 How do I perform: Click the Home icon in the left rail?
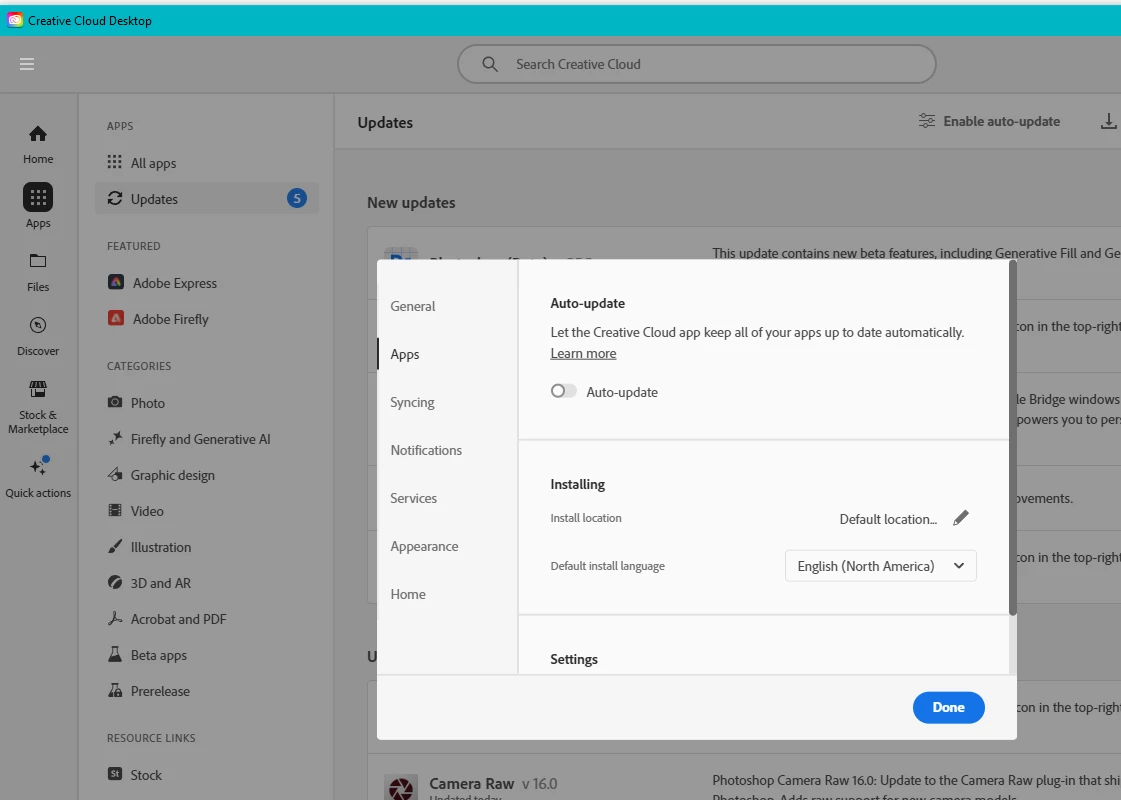tap(38, 134)
